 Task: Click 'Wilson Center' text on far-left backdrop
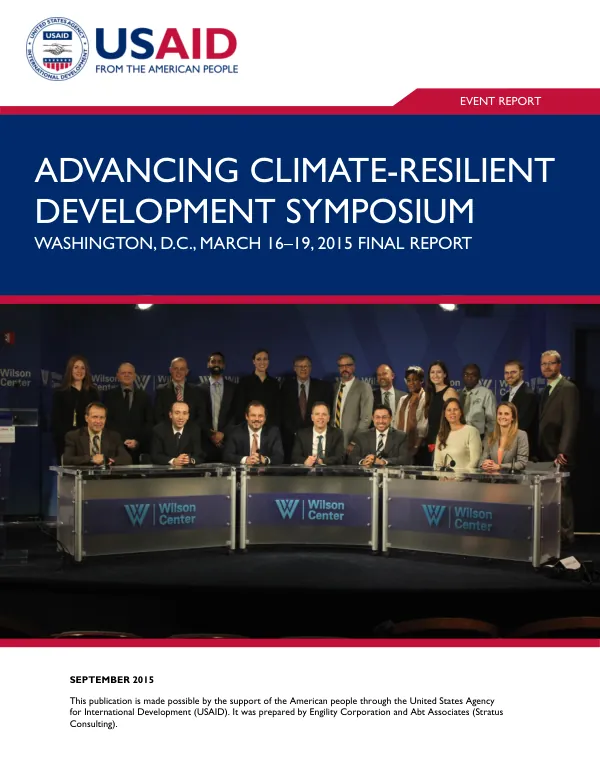click(x=15, y=378)
